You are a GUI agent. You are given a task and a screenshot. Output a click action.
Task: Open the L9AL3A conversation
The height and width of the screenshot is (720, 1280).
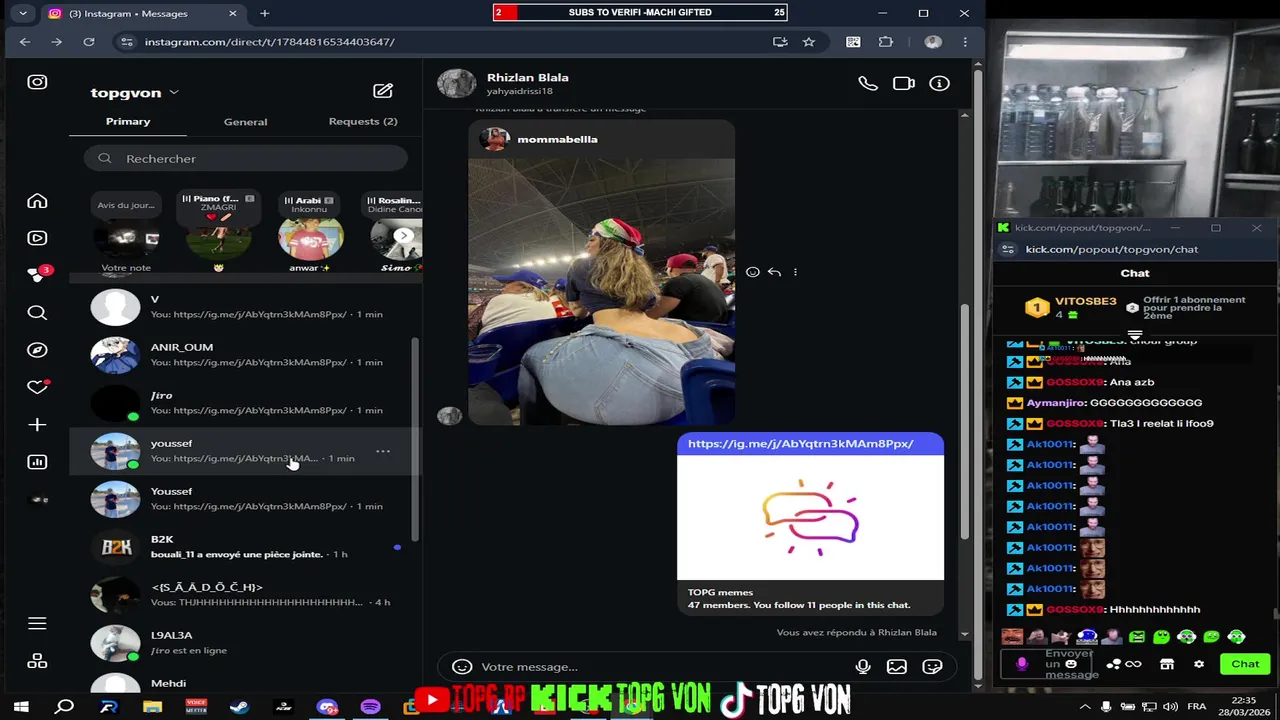pyautogui.click(x=243, y=643)
